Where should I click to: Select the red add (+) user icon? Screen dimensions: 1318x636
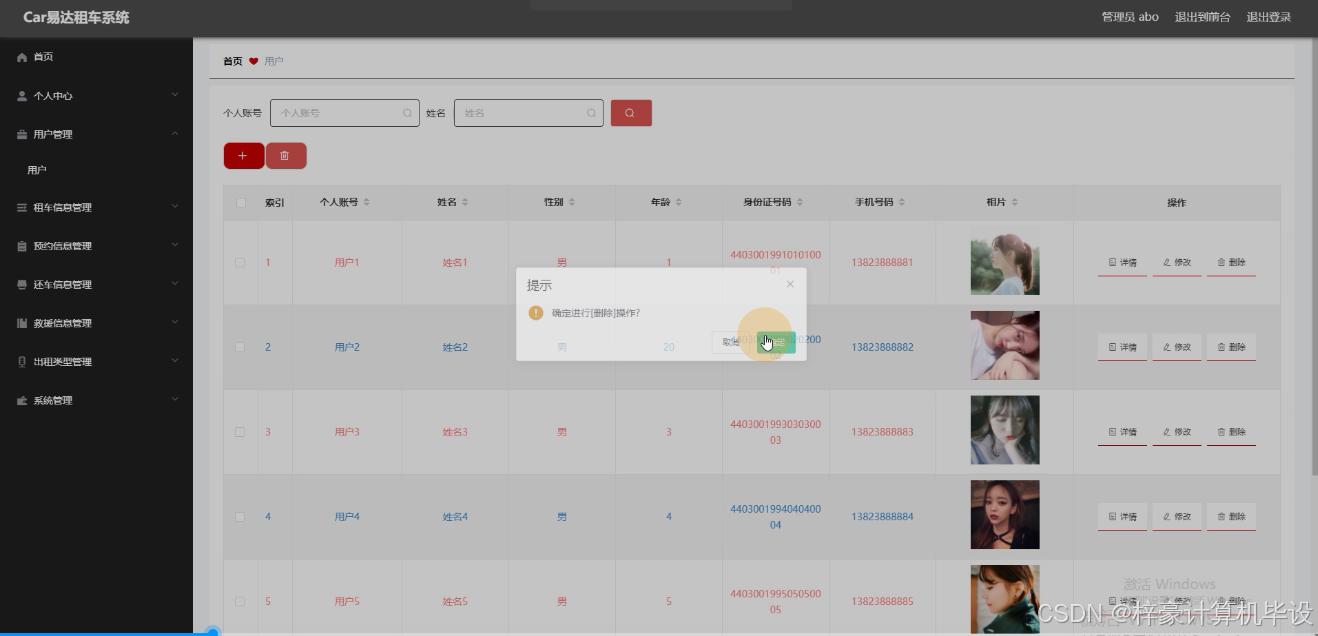pyautogui.click(x=243, y=155)
